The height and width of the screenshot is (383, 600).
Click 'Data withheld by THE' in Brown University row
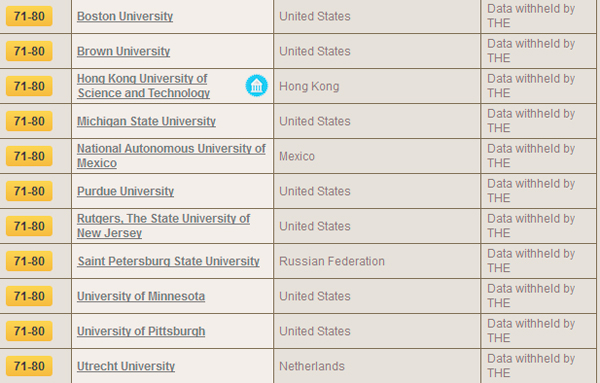pyautogui.click(x=531, y=51)
